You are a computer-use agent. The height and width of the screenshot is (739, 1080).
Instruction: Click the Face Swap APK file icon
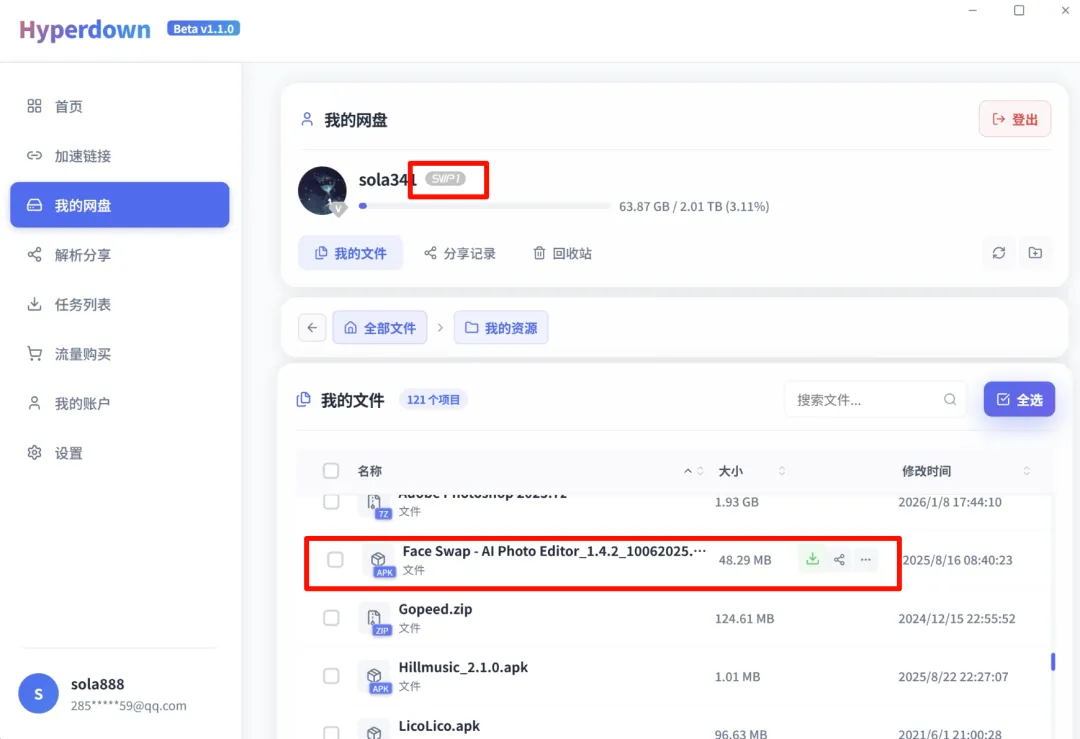pyautogui.click(x=379, y=561)
